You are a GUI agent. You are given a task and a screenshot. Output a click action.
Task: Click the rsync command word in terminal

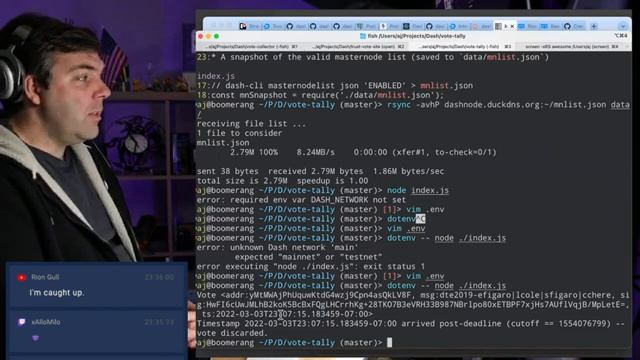click(x=399, y=105)
